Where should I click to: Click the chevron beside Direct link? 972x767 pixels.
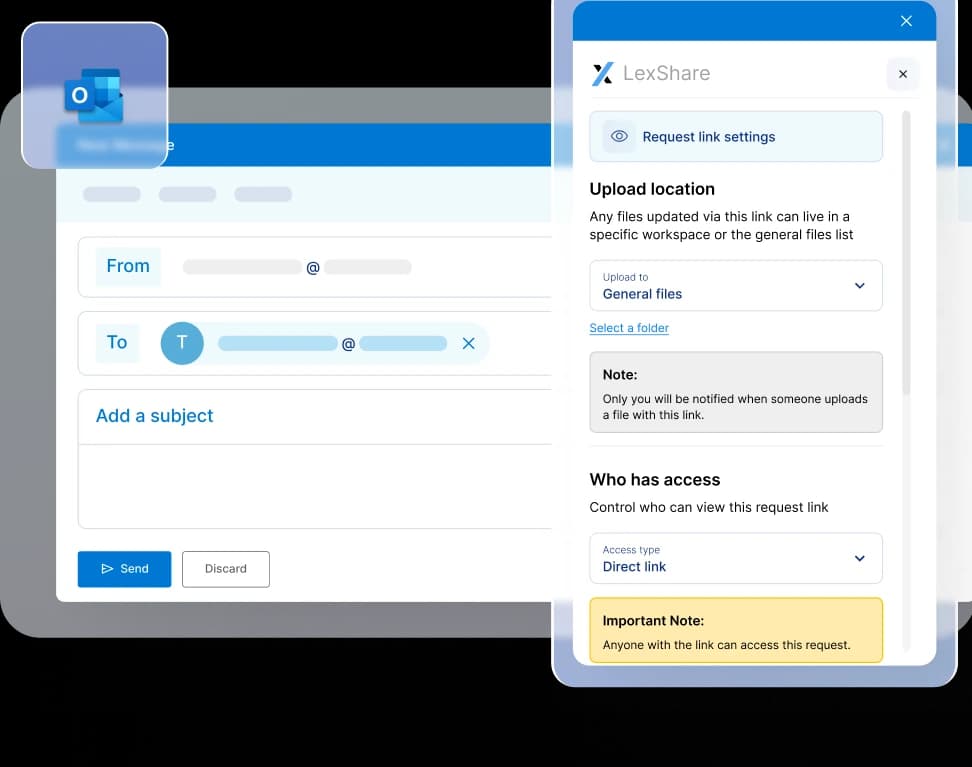859,558
